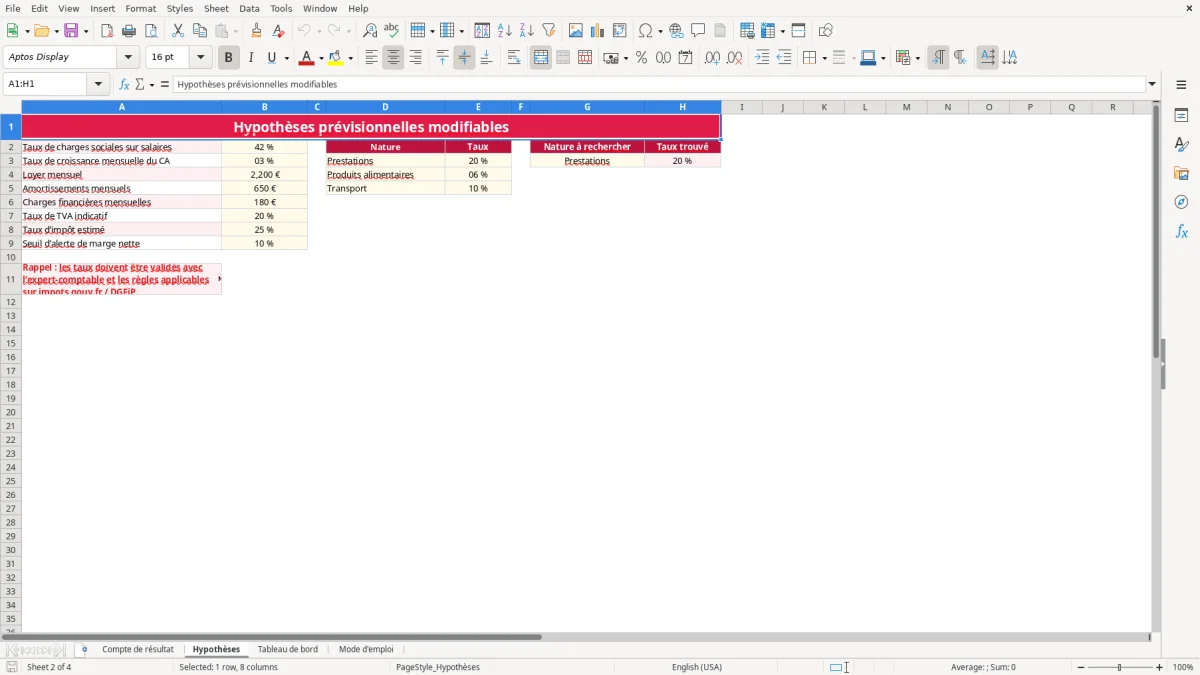Click the Increase Indent icon

tap(762, 57)
